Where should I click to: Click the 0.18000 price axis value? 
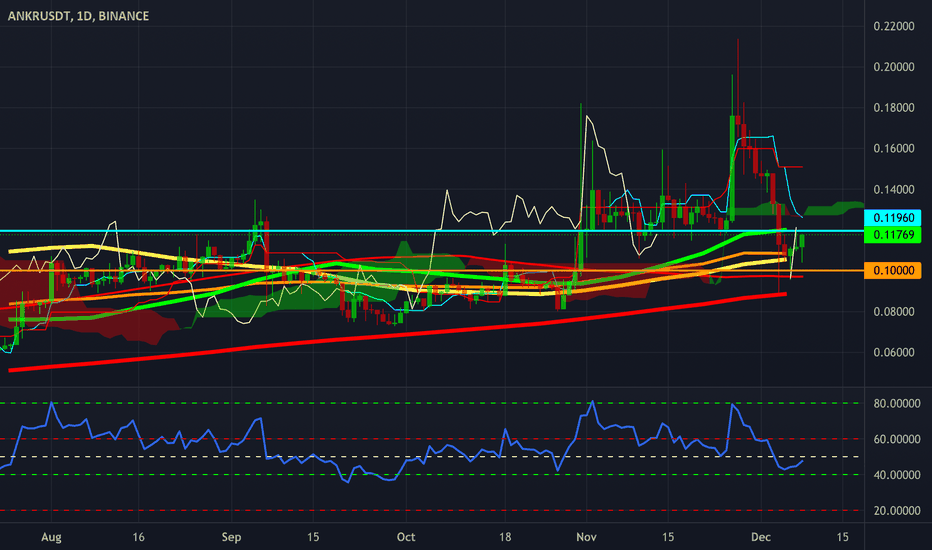(893, 108)
